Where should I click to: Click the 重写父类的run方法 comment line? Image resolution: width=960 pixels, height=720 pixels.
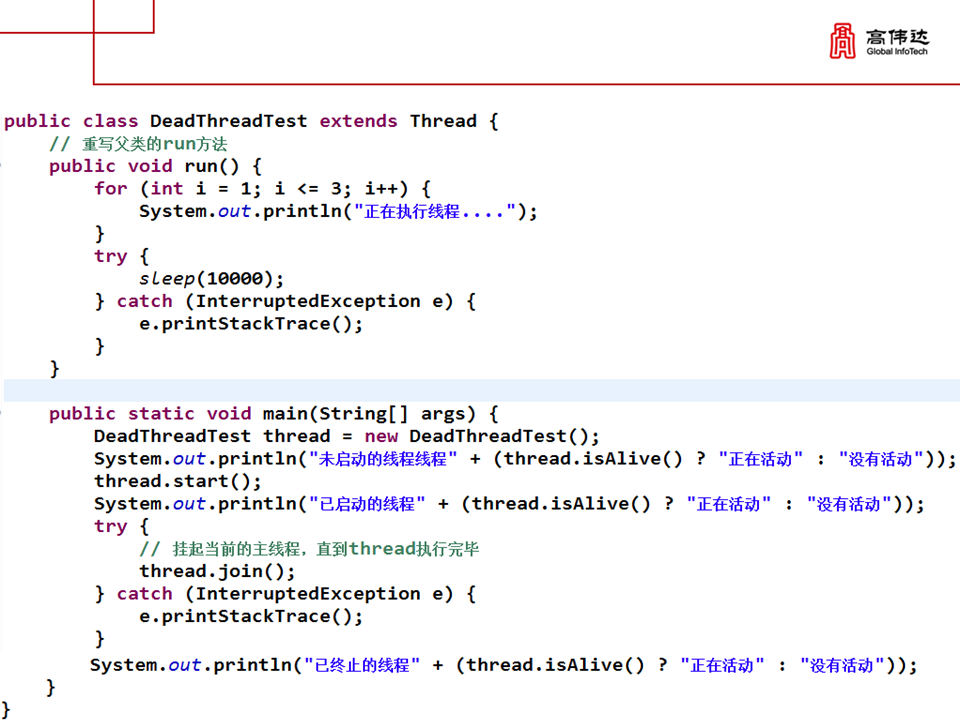(138, 144)
